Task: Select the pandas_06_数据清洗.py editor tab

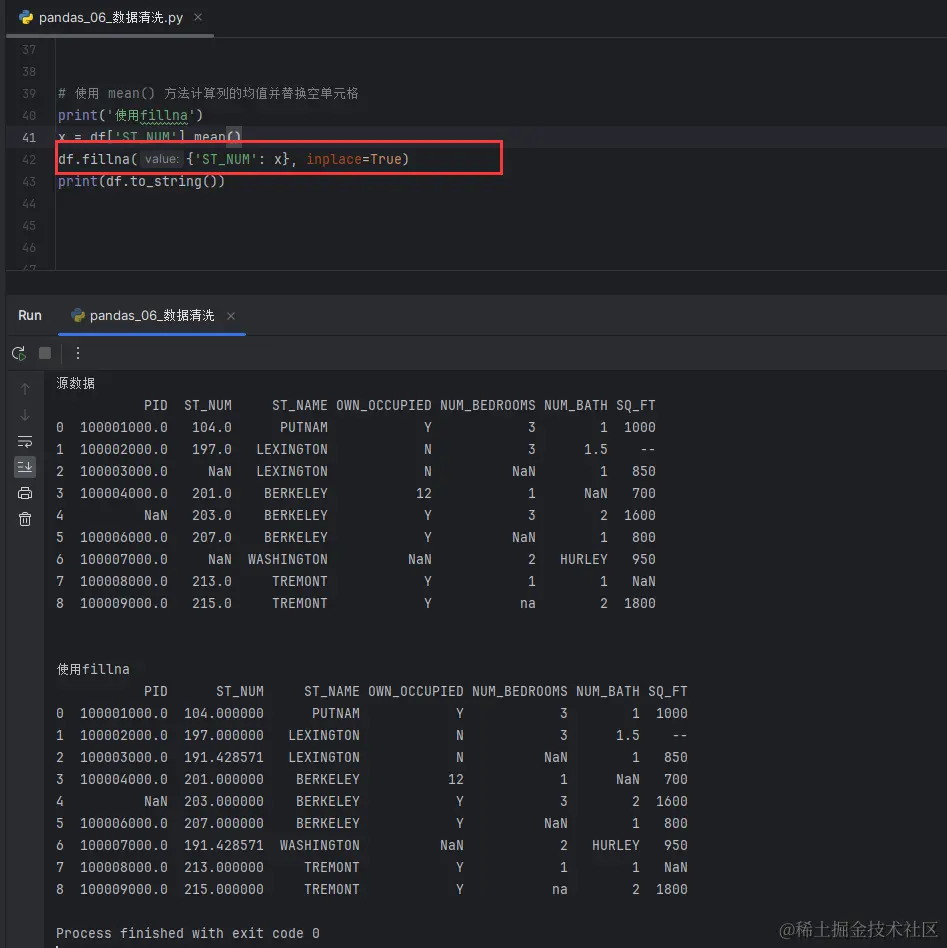Action: (111, 18)
